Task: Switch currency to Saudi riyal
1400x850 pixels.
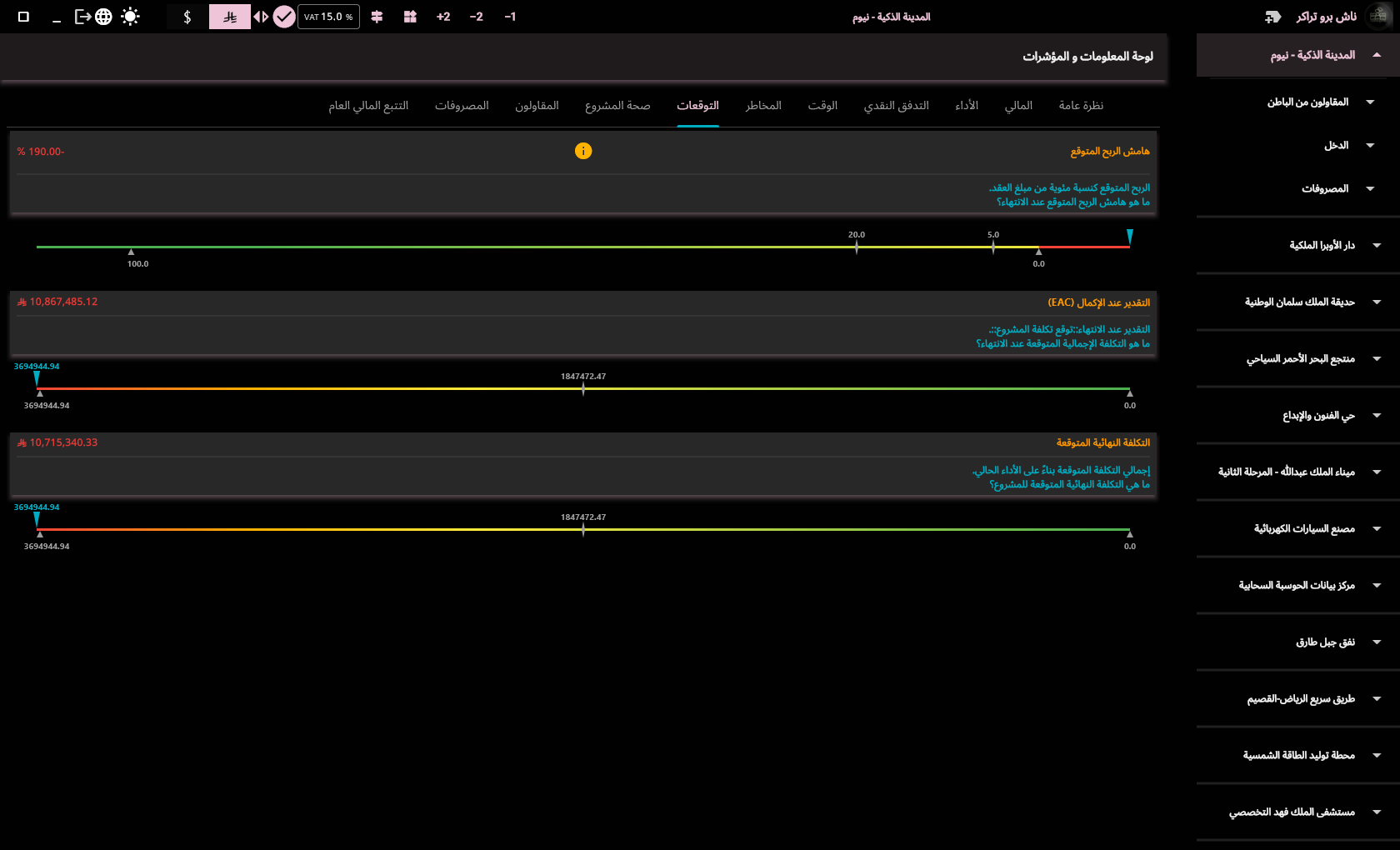Action: (230, 17)
